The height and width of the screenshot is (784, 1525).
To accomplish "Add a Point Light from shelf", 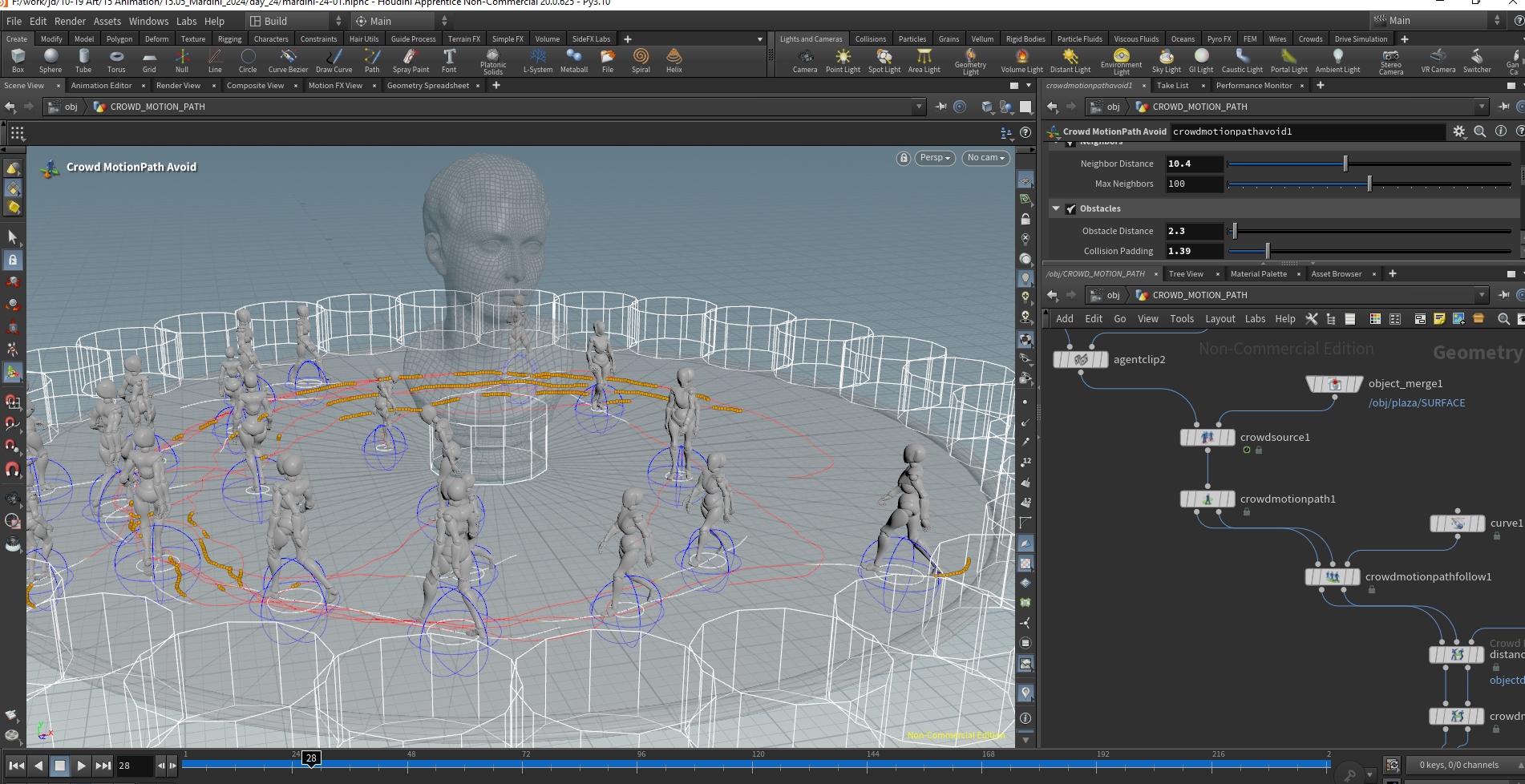I will tap(843, 60).
